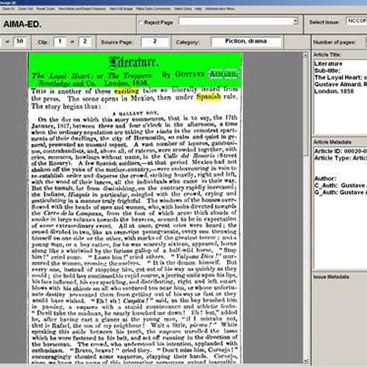Open the Select Issue combo box

[x=357, y=22]
